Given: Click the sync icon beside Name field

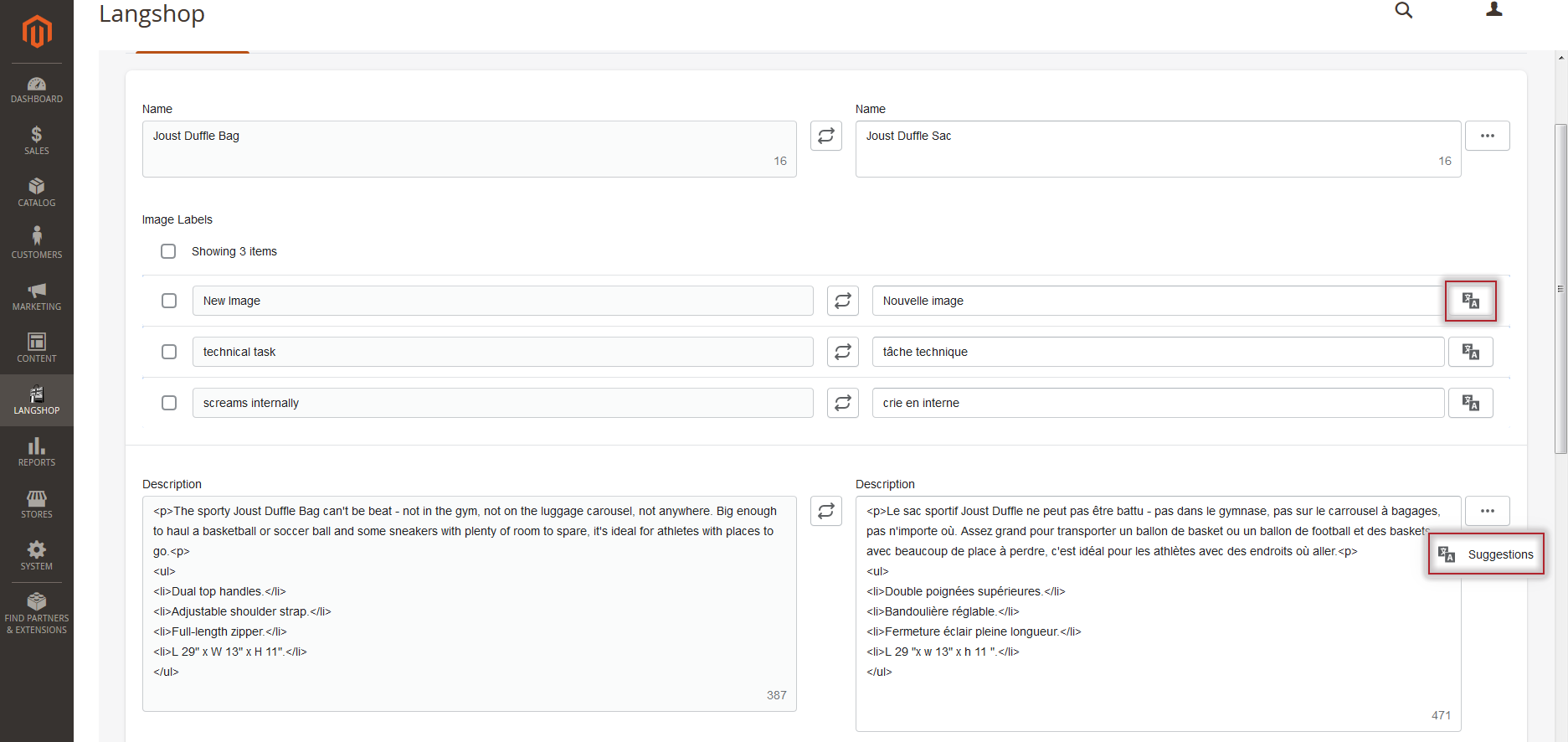Looking at the screenshot, I should click(x=826, y=136).
